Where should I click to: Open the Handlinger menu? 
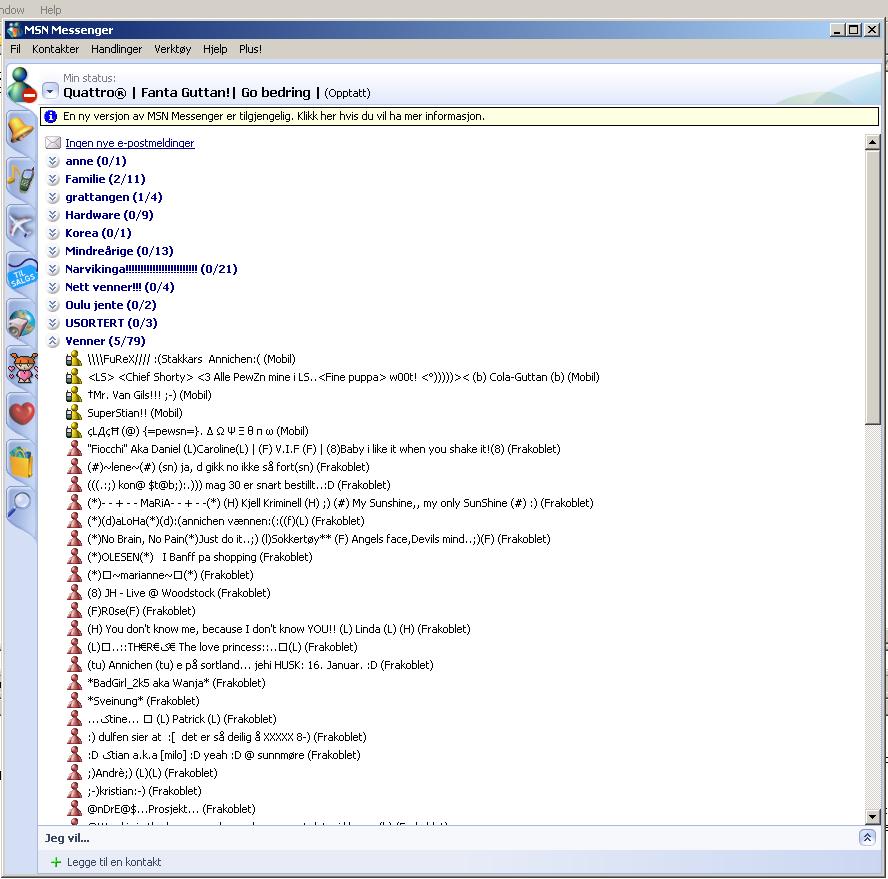[x=117, y=49]
